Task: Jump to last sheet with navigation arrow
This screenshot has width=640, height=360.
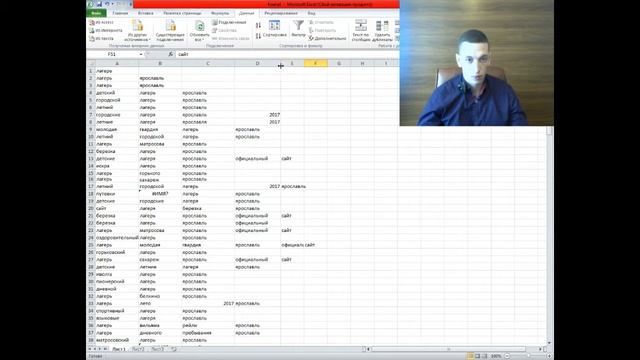Action: pos(105,349)
